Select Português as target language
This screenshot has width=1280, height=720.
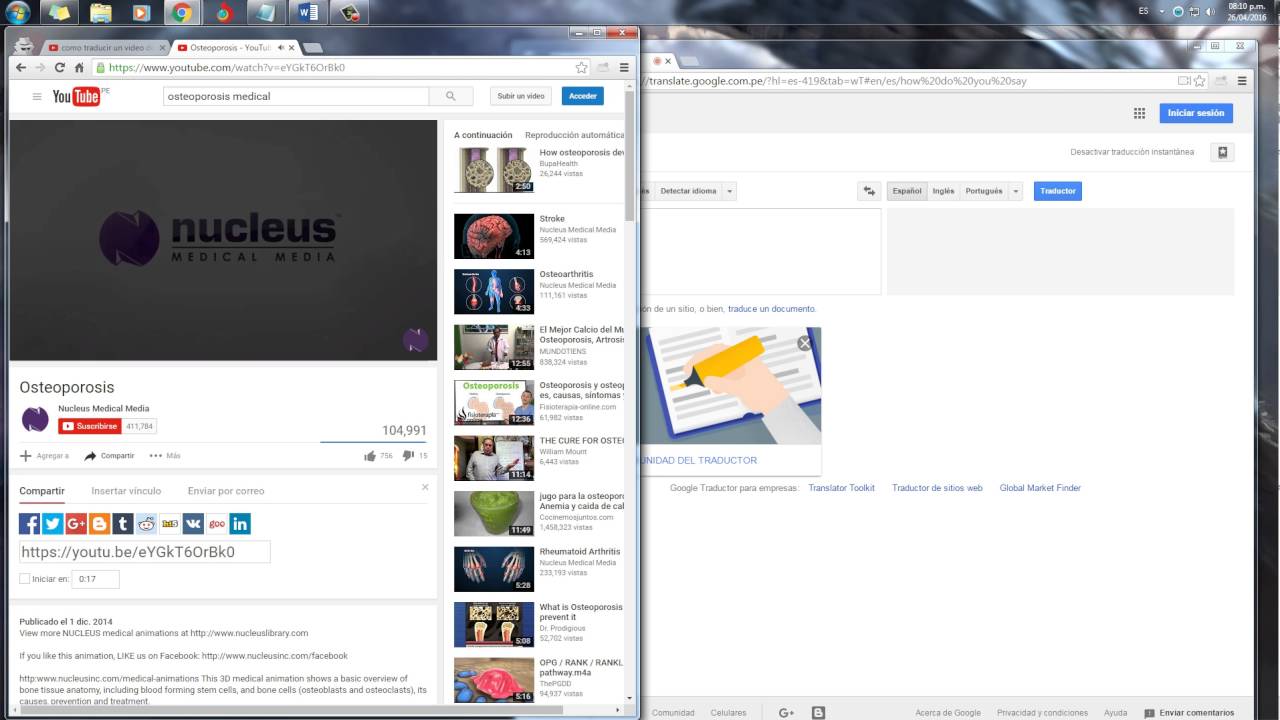(984, 191)
